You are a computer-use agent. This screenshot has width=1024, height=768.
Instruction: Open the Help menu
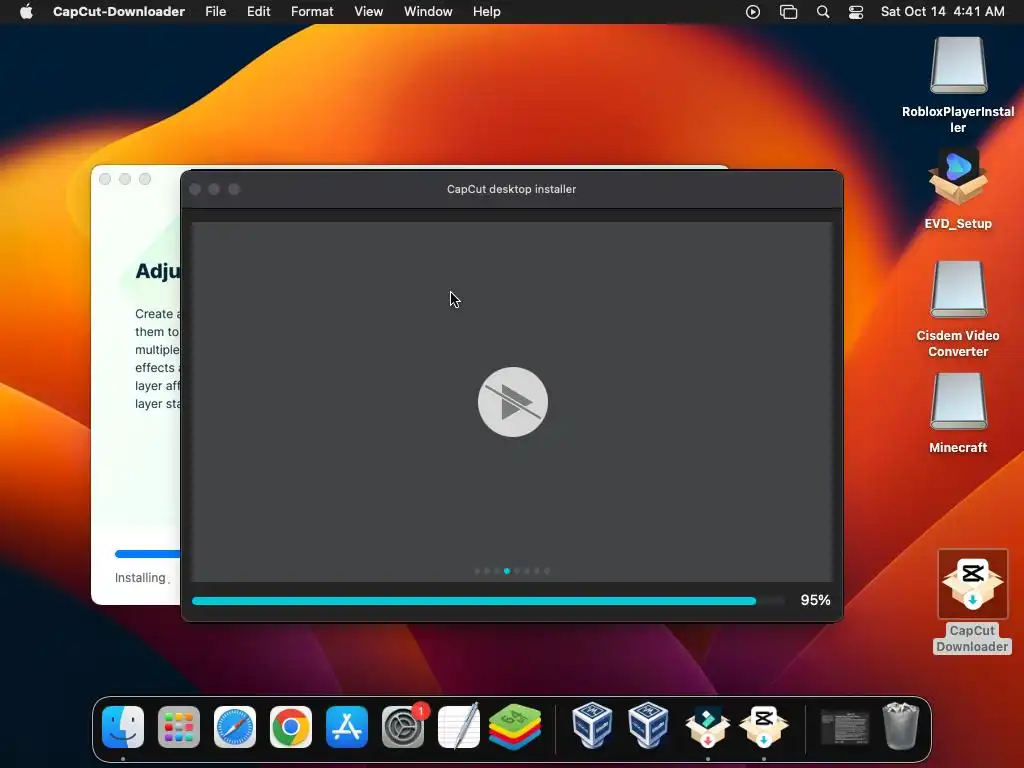tap(487, 12)
